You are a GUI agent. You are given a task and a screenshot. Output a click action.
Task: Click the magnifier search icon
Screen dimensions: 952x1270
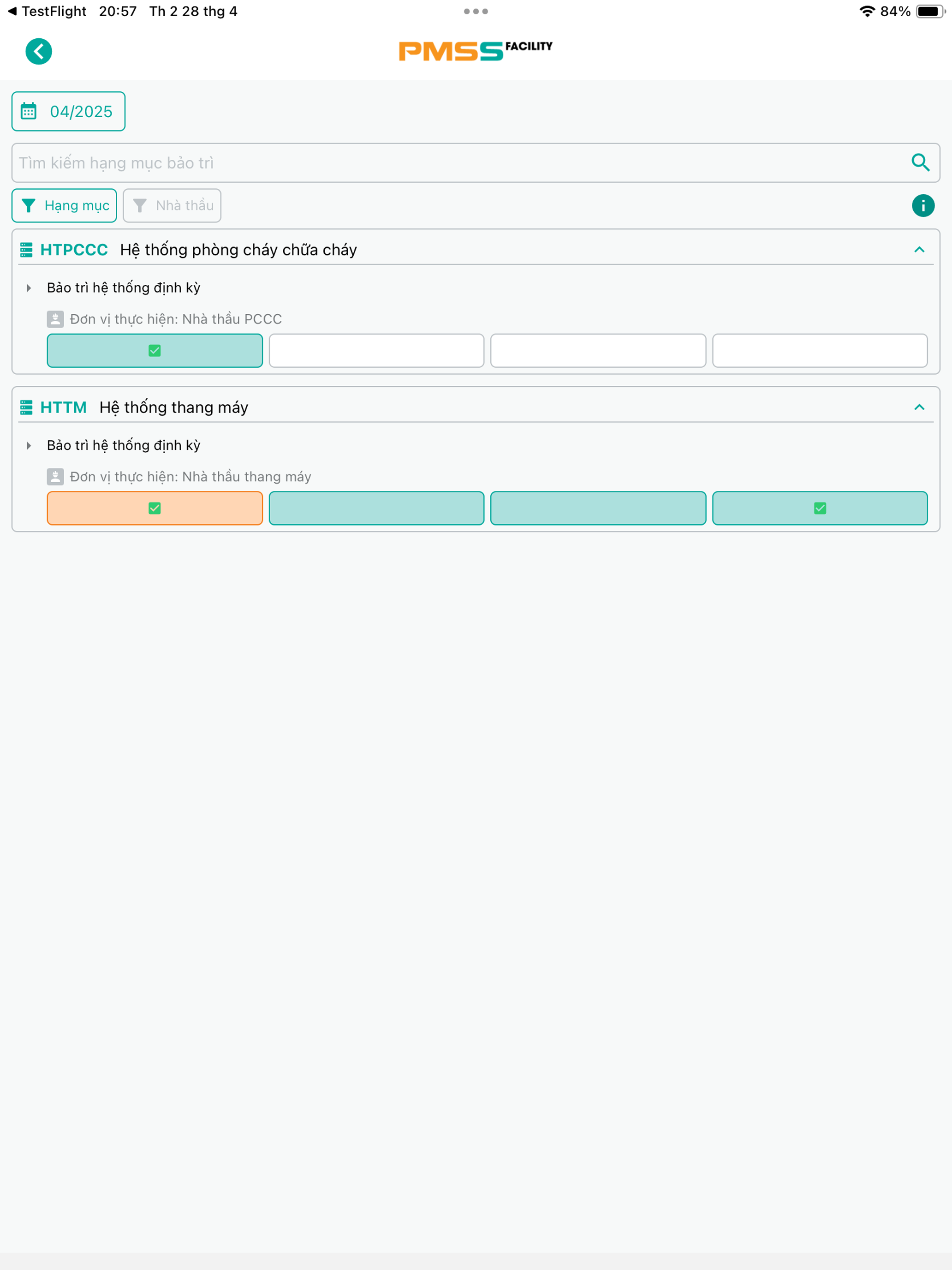[x=921, y=163]
